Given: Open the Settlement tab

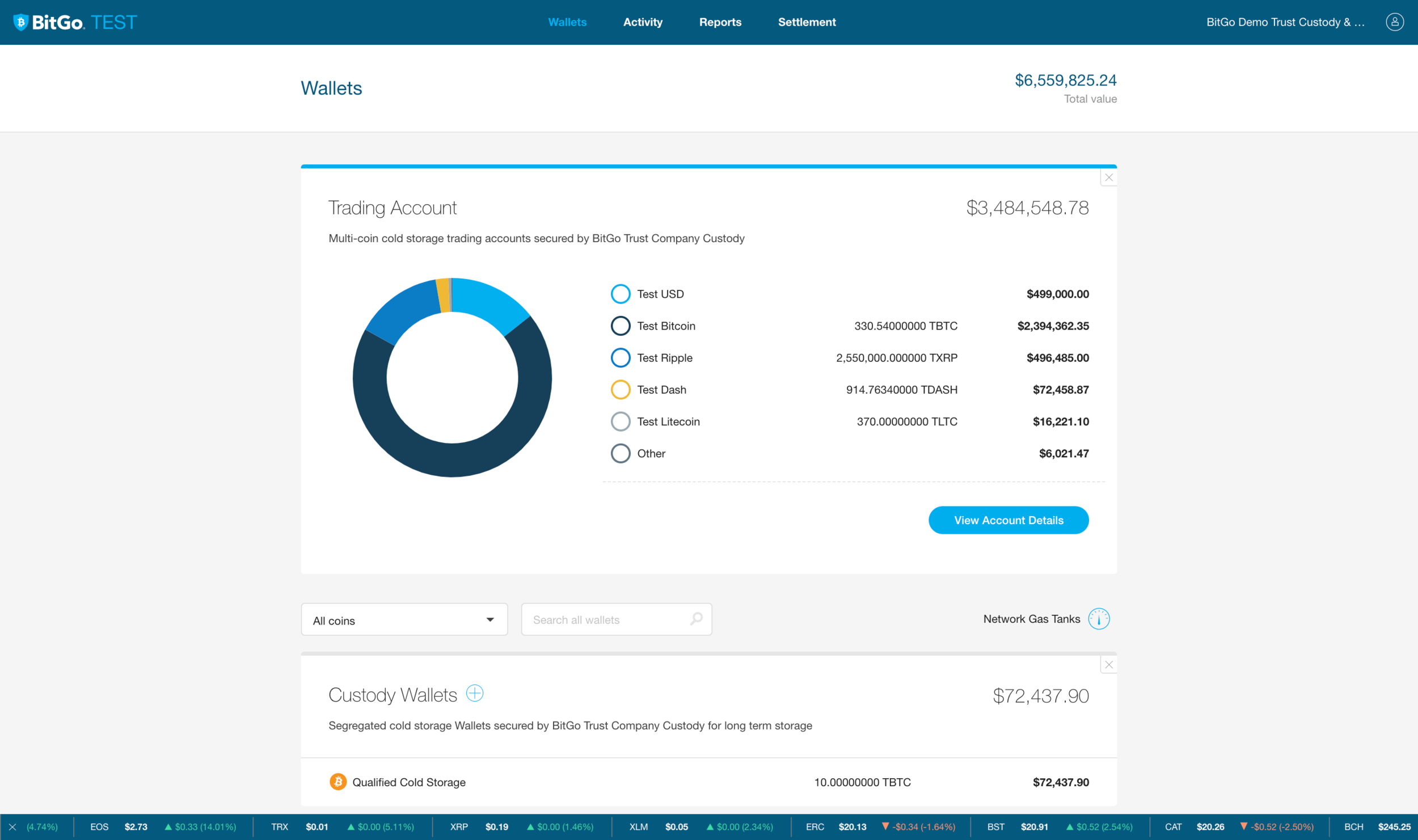Looking at the screenshot, I should click(x=806, y=22).
